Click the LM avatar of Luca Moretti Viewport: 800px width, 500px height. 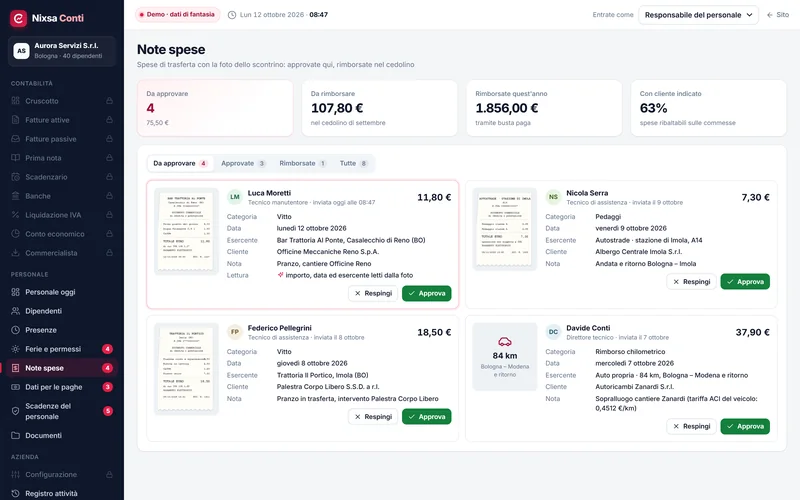pos(235,196)
